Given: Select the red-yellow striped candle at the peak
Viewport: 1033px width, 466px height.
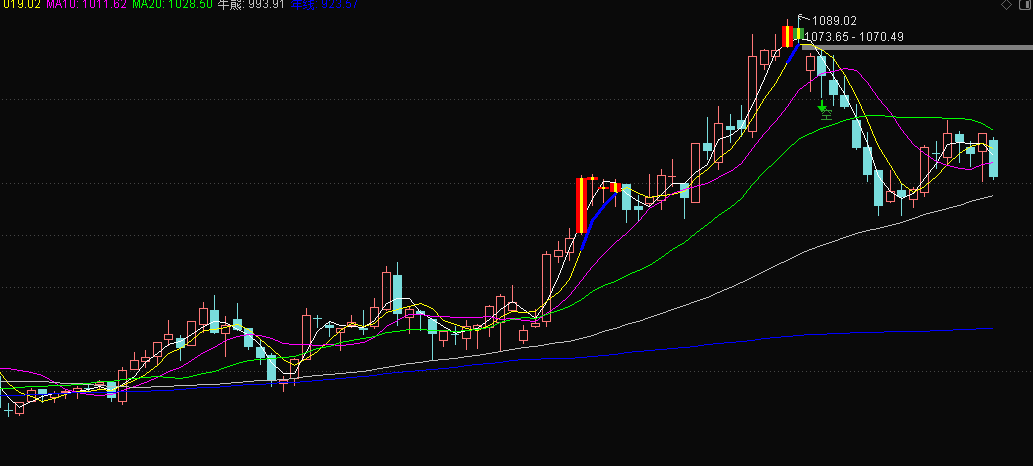Looking at the screenshot, I should tap(787, 36).
